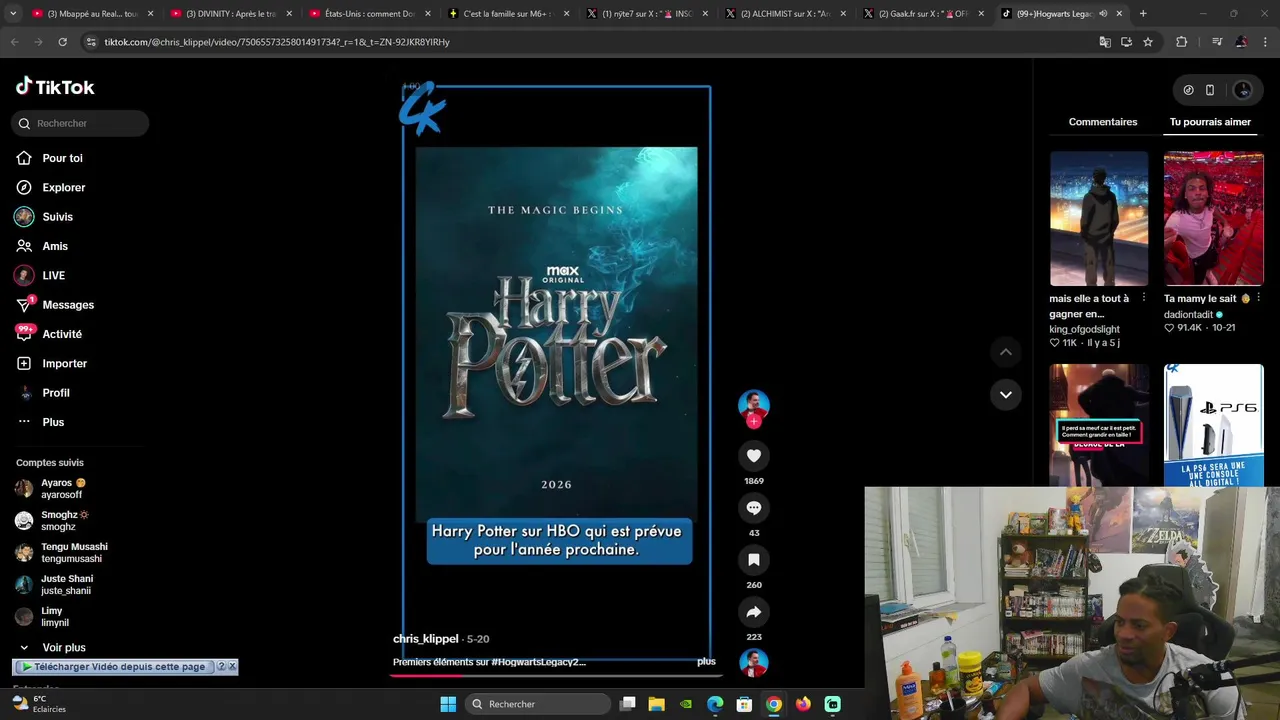Screen dimensions: 1280x720
Task: Click the address bar URL
Action: (x=277, y=42)
